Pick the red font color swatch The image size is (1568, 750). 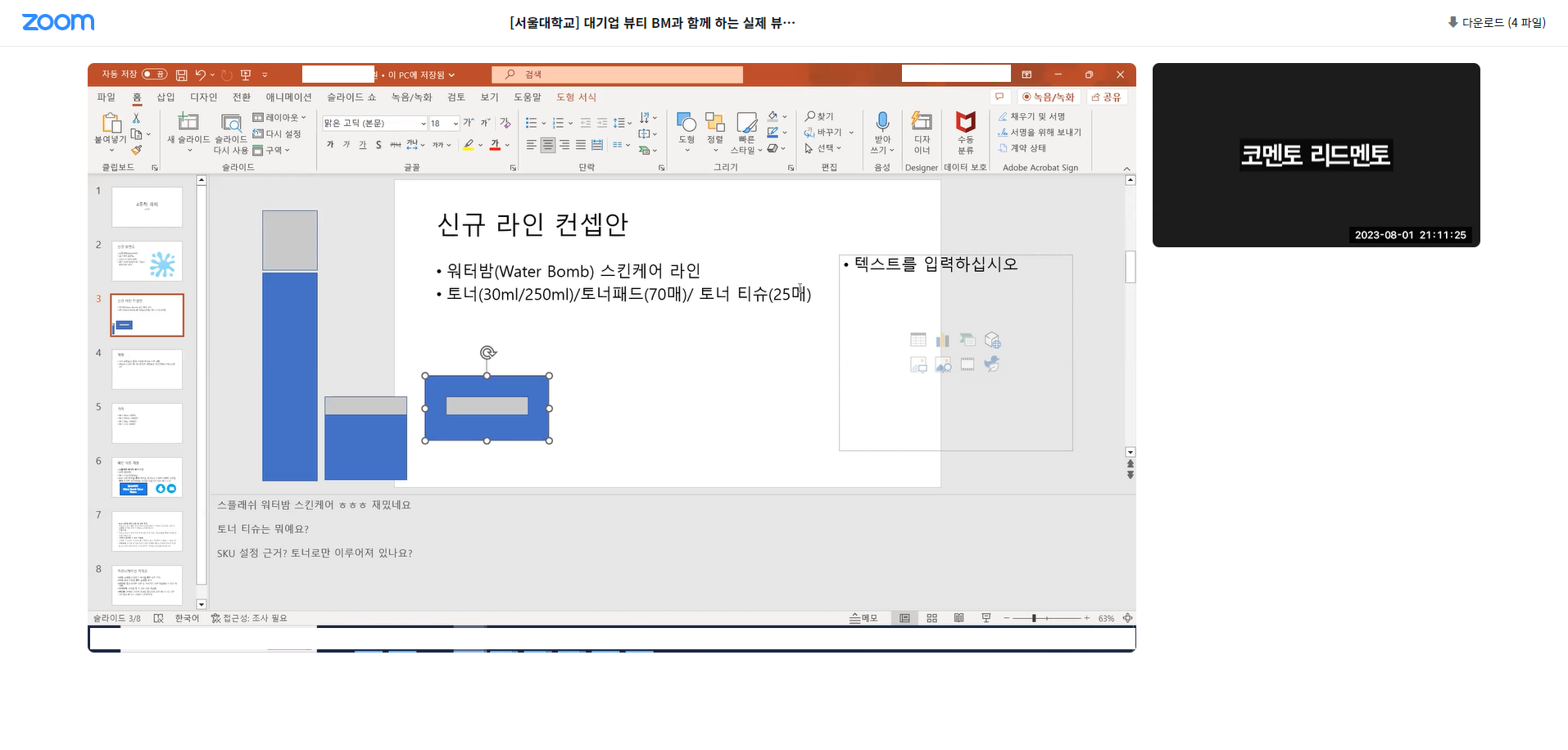495,145
